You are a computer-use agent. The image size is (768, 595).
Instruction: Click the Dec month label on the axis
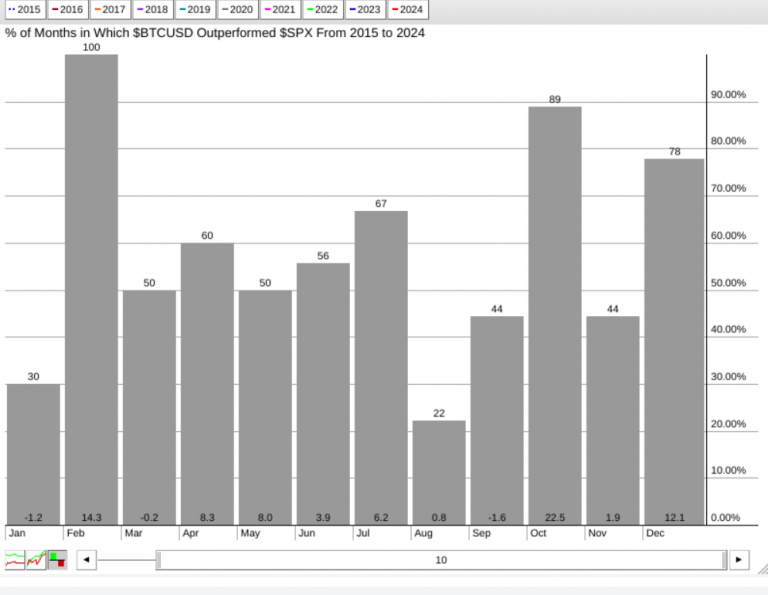655,533
